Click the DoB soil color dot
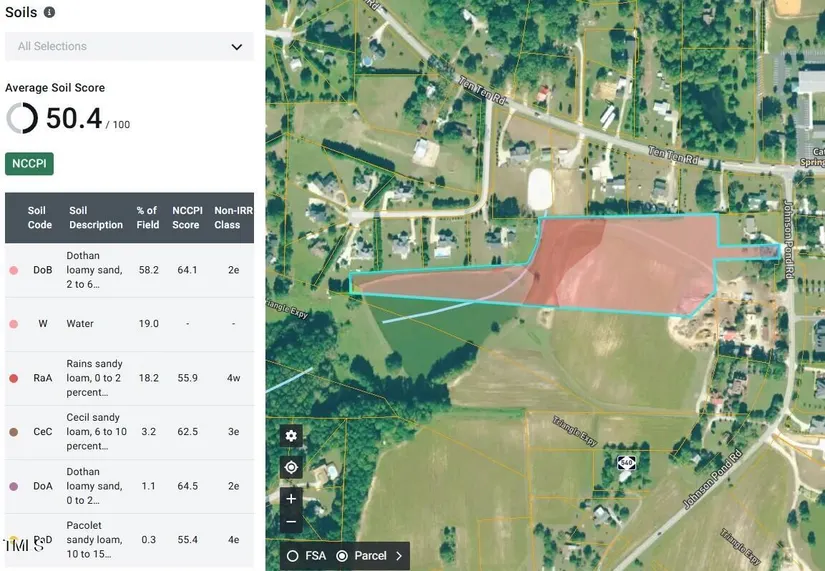The image size is (825, 571). point(13,270)
